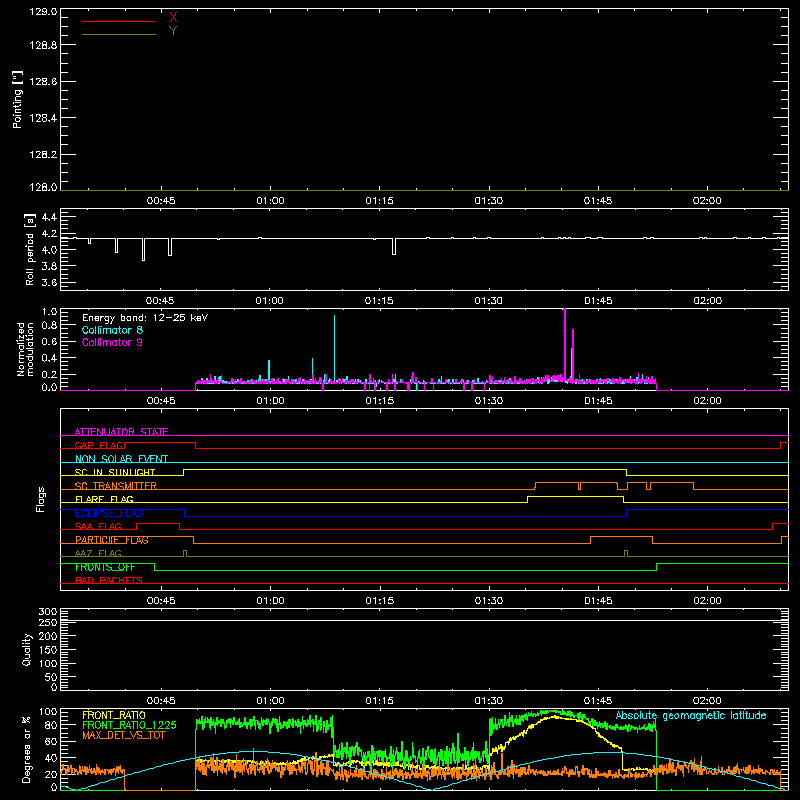Viewport: 800px width, 800px height.
Task: Click the SC_IN_SUNLIGHT flag label
Action: [x=115, y=472]
